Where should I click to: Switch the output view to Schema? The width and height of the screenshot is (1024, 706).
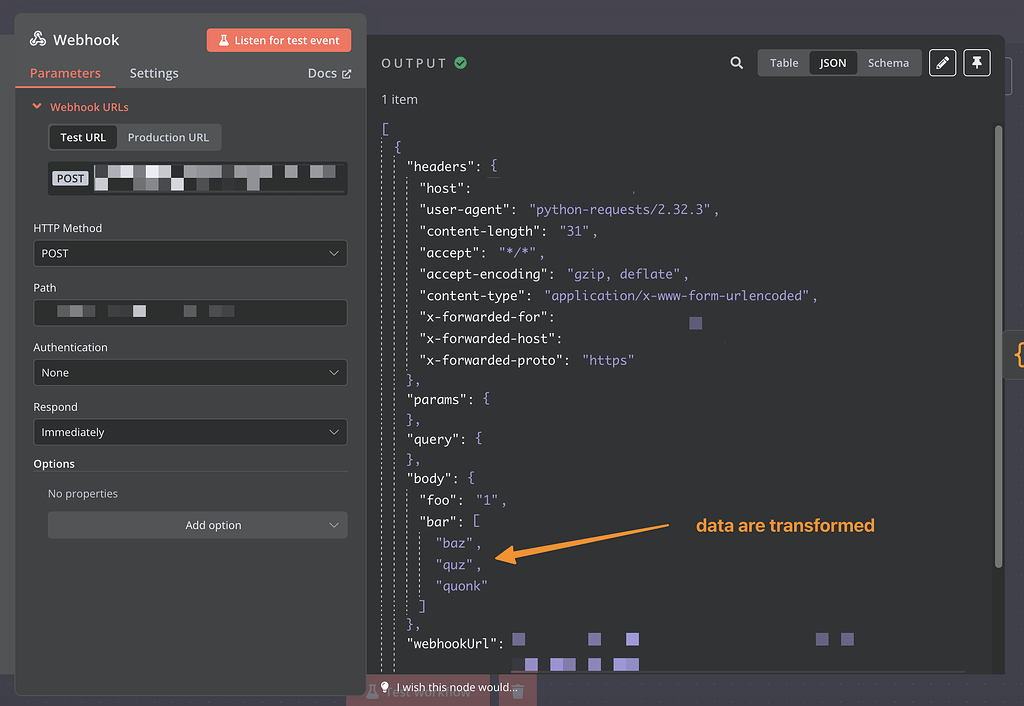pyautogui.click(x=889, y=62)
